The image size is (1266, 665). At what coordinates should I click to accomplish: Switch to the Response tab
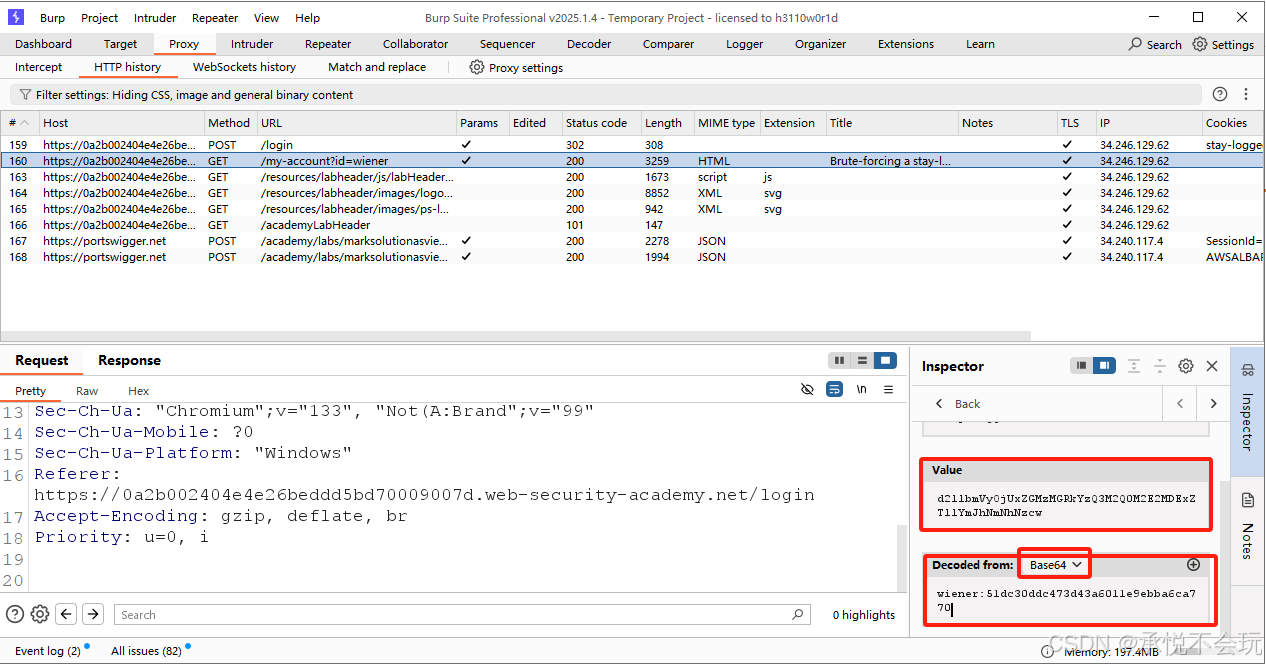[x=129, y=360]
